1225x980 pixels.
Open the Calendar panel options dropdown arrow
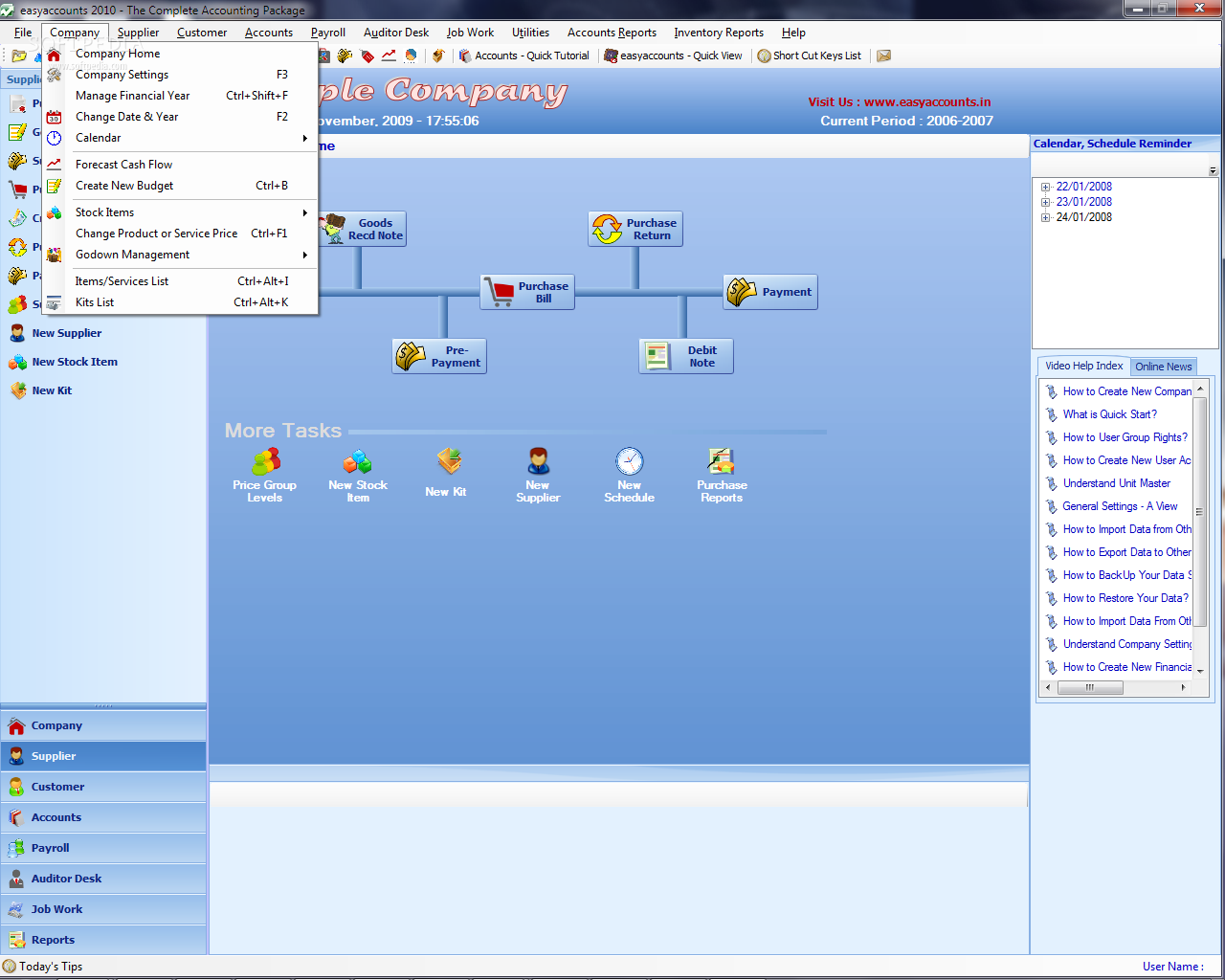pyautogui.click(x=1213, y=171)
